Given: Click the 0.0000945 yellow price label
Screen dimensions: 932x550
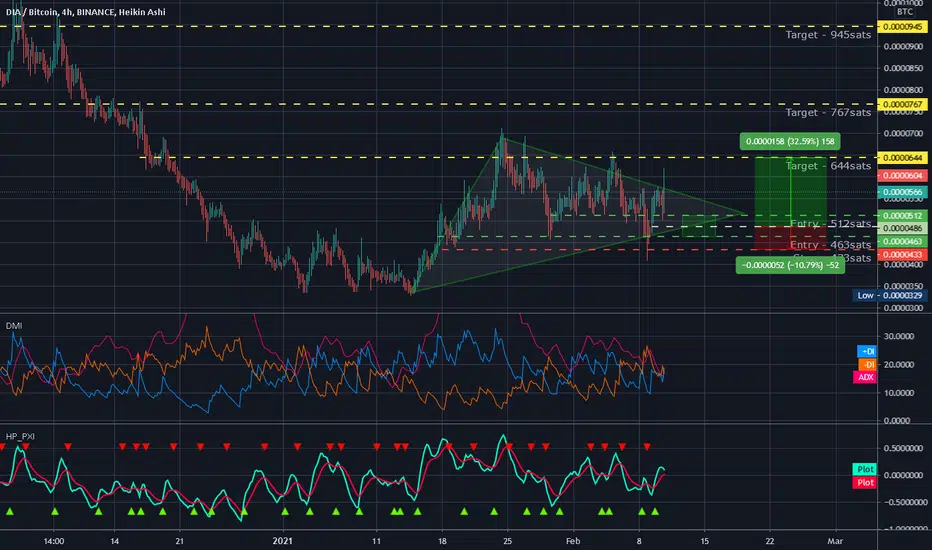Looking at the screenshot, I should 902,27.
